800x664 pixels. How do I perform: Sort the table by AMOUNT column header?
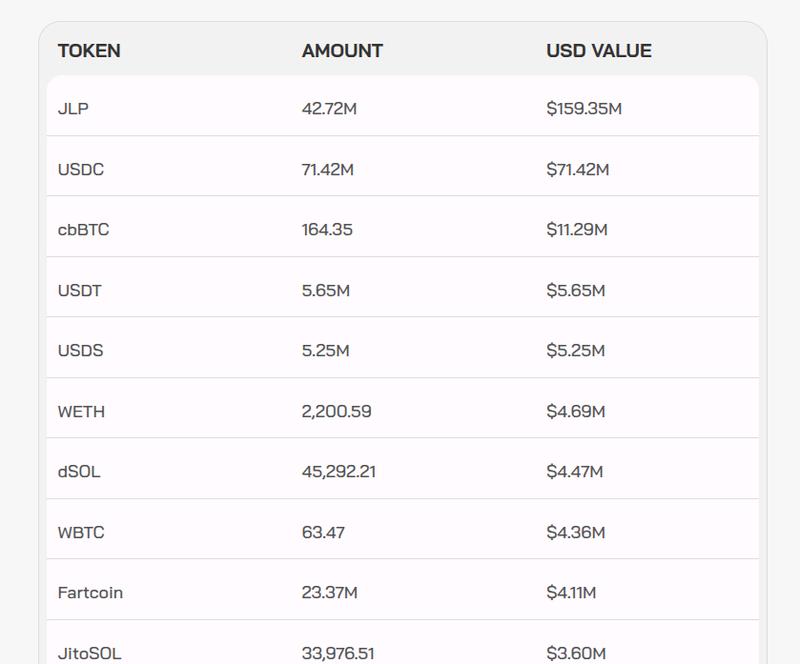tap(342, 50)
